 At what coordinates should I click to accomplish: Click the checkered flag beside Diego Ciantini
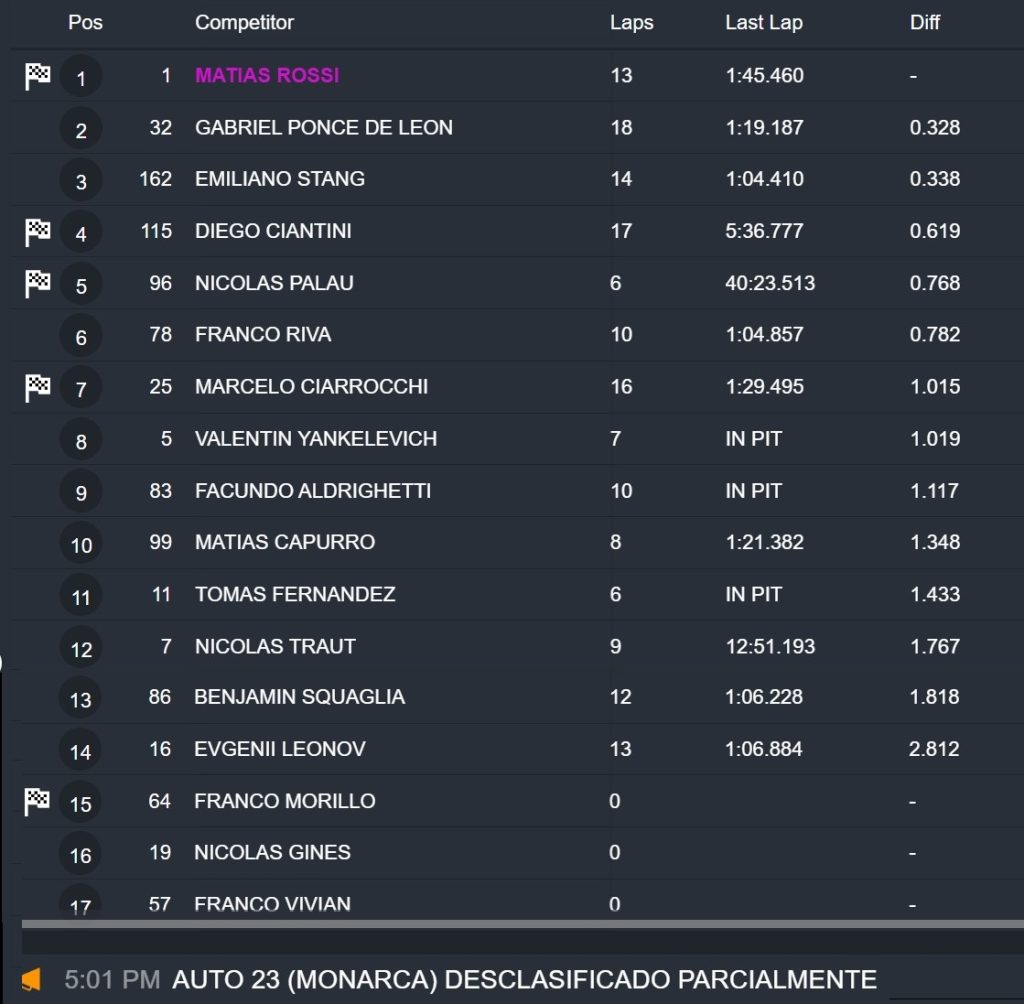pyautogui.click(x=38, y=232)
